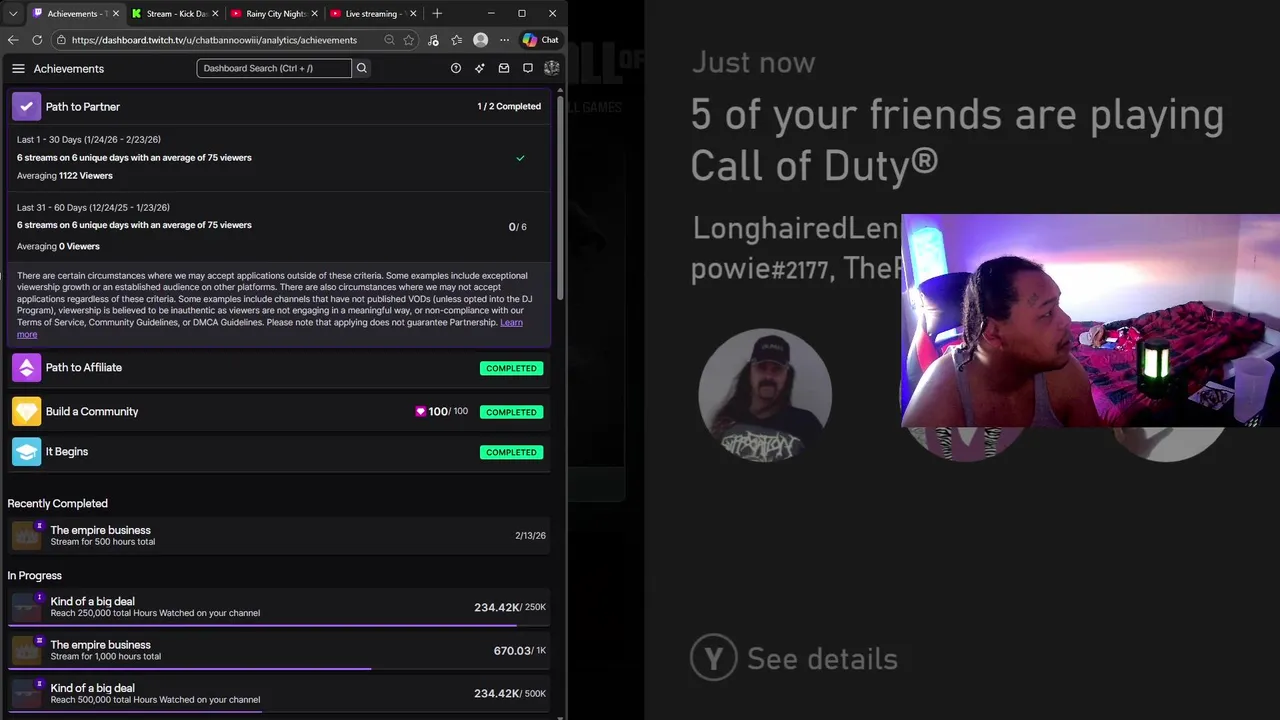This screenshot has height=720, width=1280.
Task: Click the dashboard search magnifier button
Action: 362,68
